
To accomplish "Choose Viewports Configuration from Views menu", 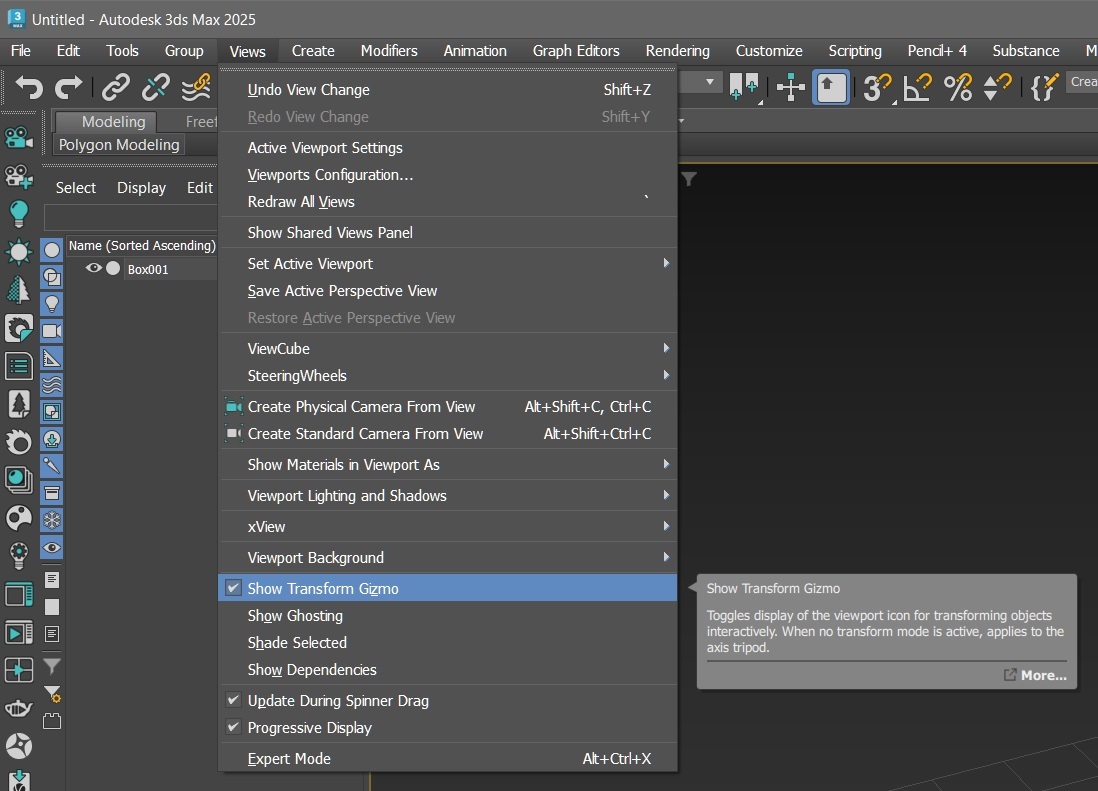I will tap(330, 175).
